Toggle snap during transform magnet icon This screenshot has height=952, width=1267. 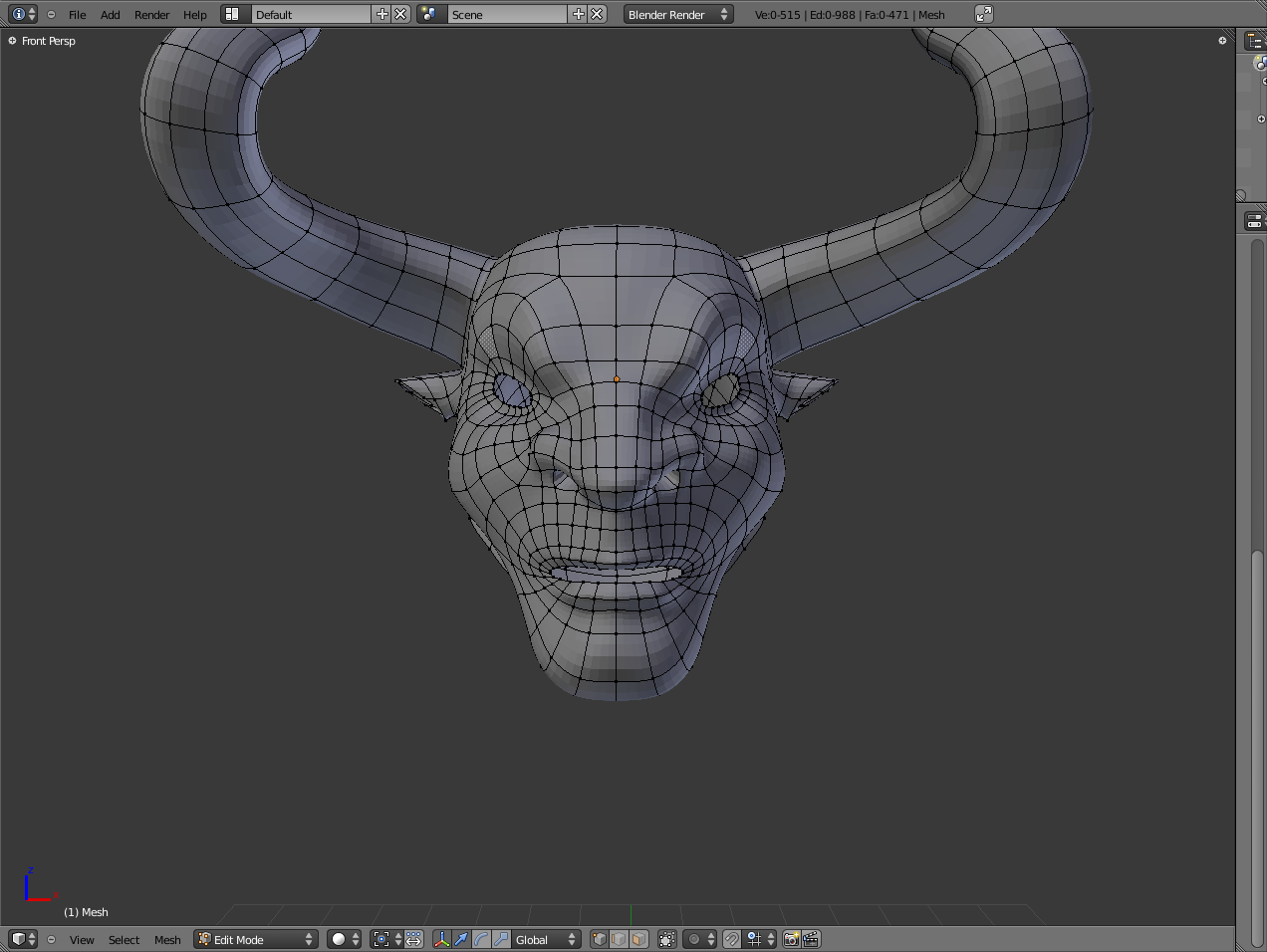[732, 939]
